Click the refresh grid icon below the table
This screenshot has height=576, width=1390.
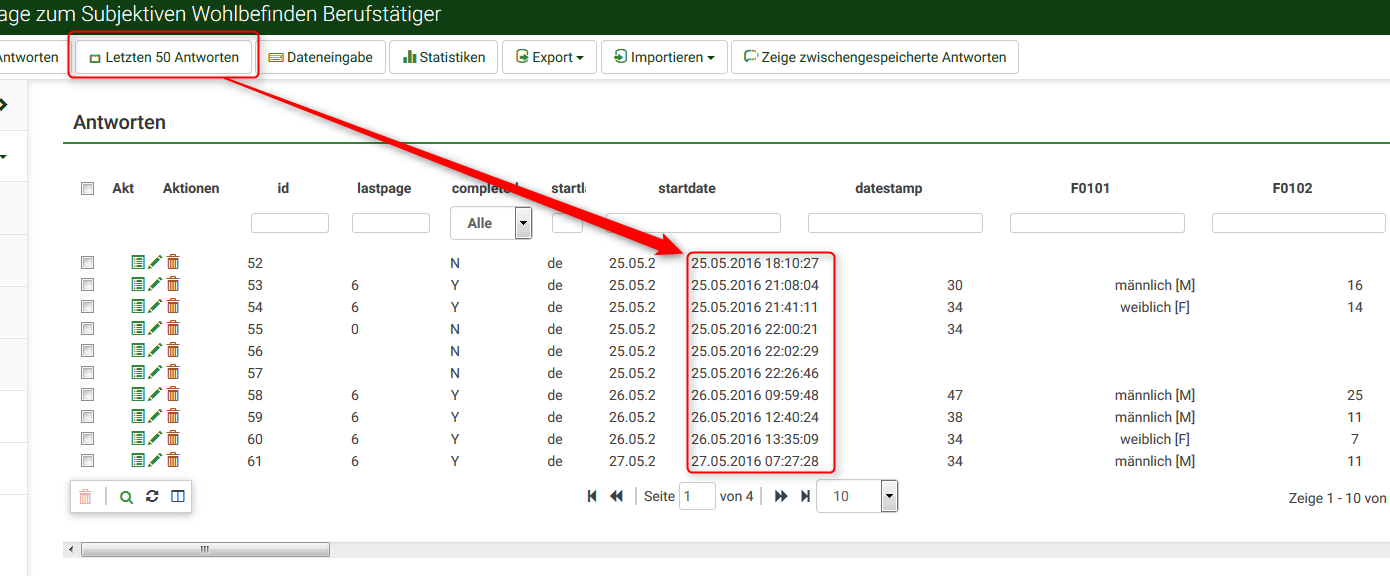(152, 497)
